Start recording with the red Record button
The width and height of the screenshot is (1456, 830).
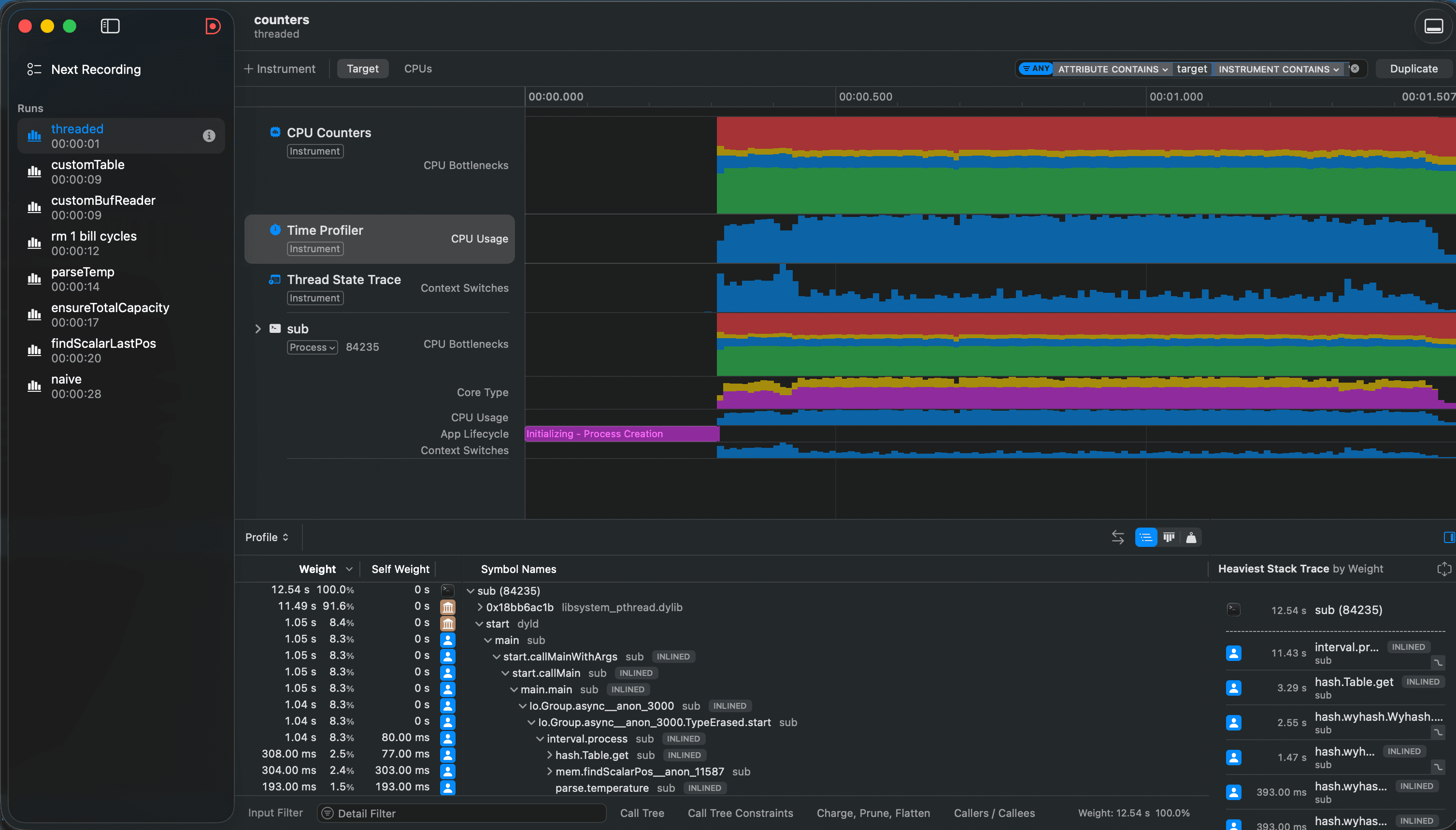point(213,26)
